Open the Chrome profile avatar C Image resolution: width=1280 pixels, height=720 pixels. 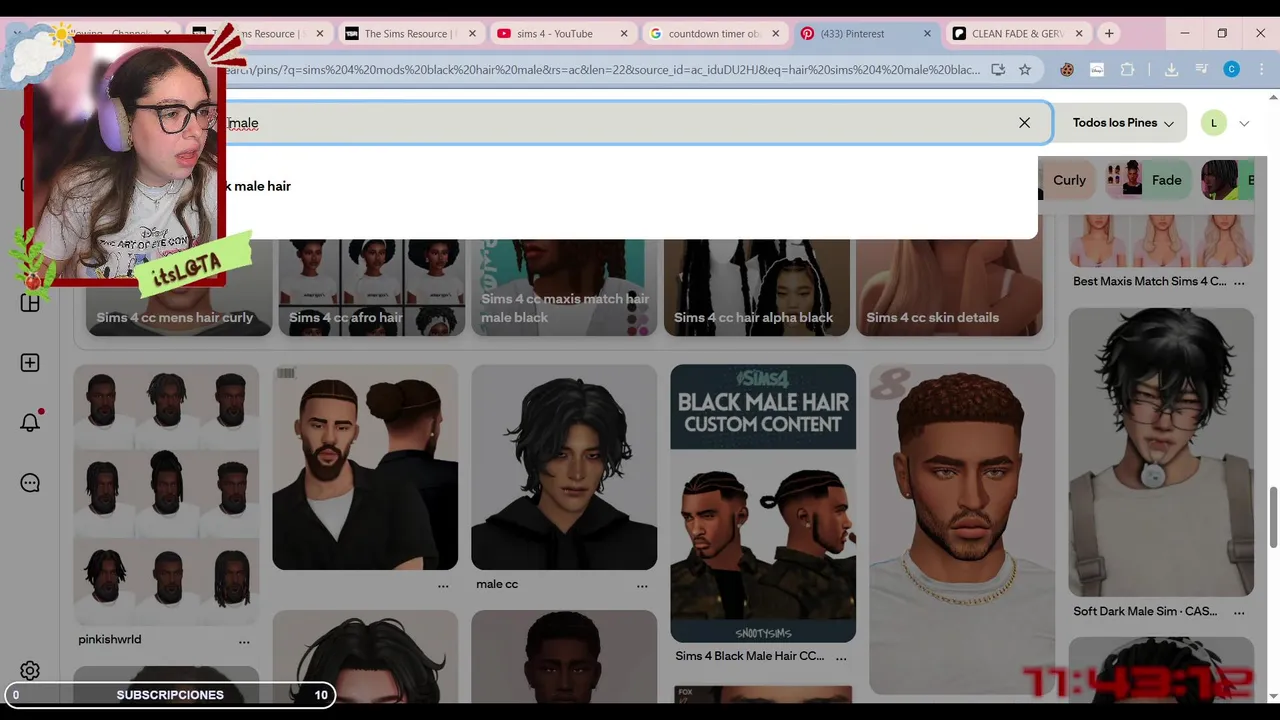click(x=1232, y=69)
